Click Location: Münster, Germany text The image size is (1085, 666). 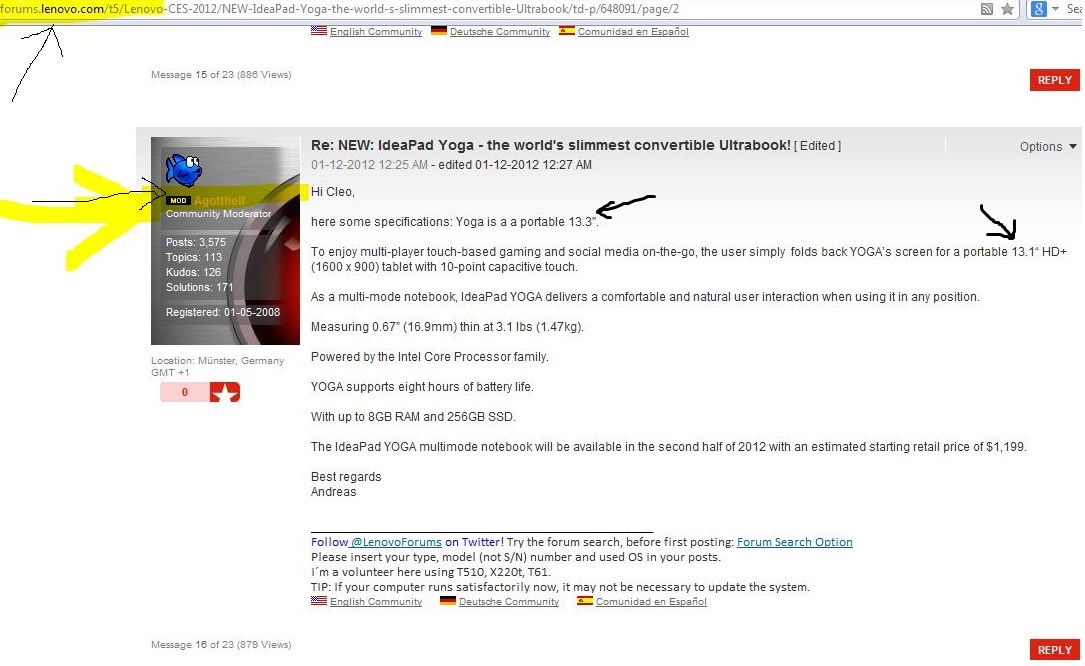(217, 361)
